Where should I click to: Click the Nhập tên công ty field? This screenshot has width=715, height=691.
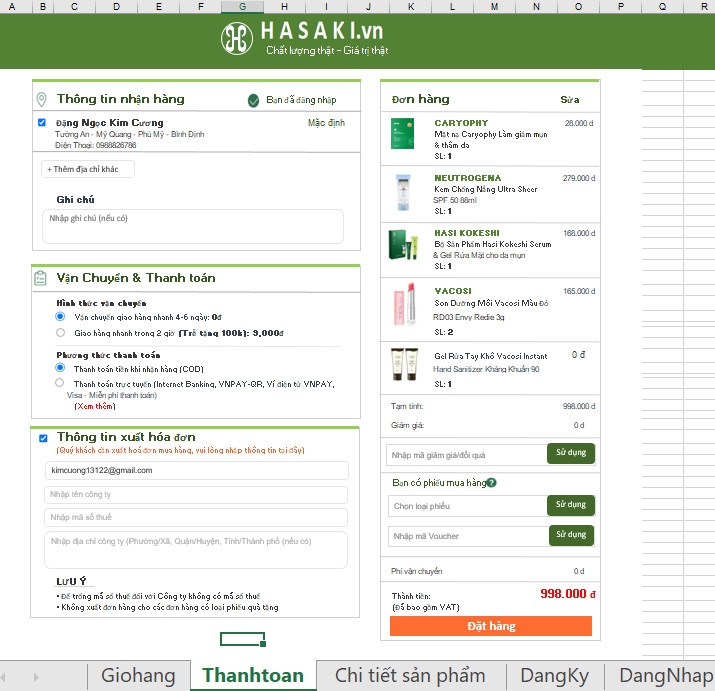(196, 494)
